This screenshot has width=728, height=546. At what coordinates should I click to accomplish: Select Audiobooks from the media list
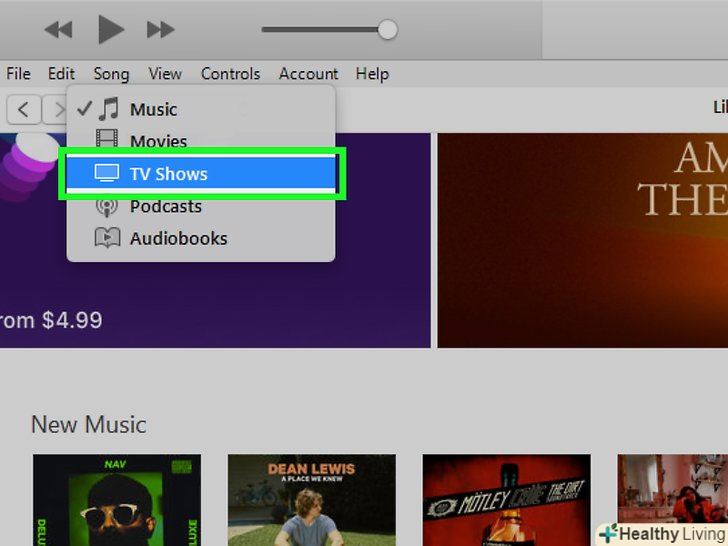point(201,239)
